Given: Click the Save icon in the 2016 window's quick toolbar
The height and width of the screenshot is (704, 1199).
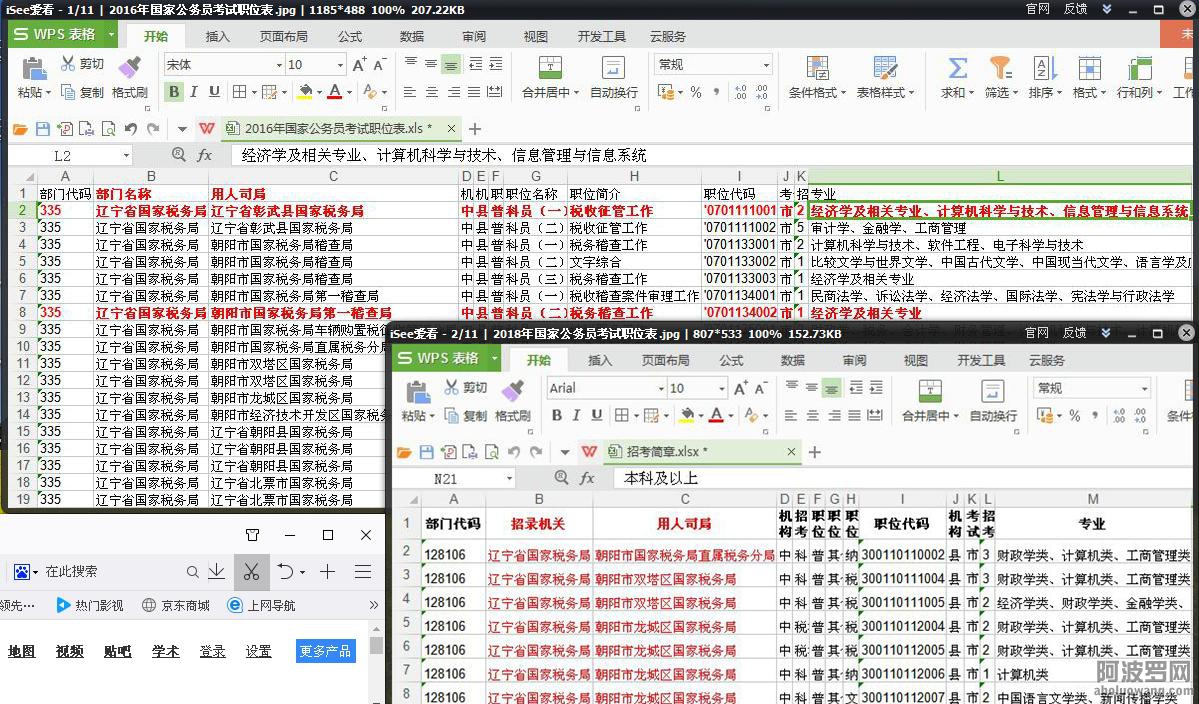Looking at the screenshot, I should [43, 129].
